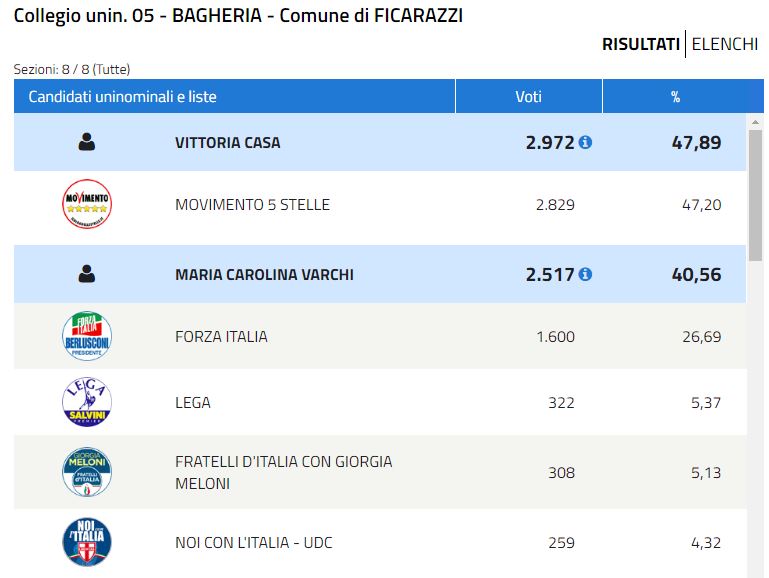Click the FORZA ITALIA list name
The height and width of the screenshot is (578, 769).
221,337
